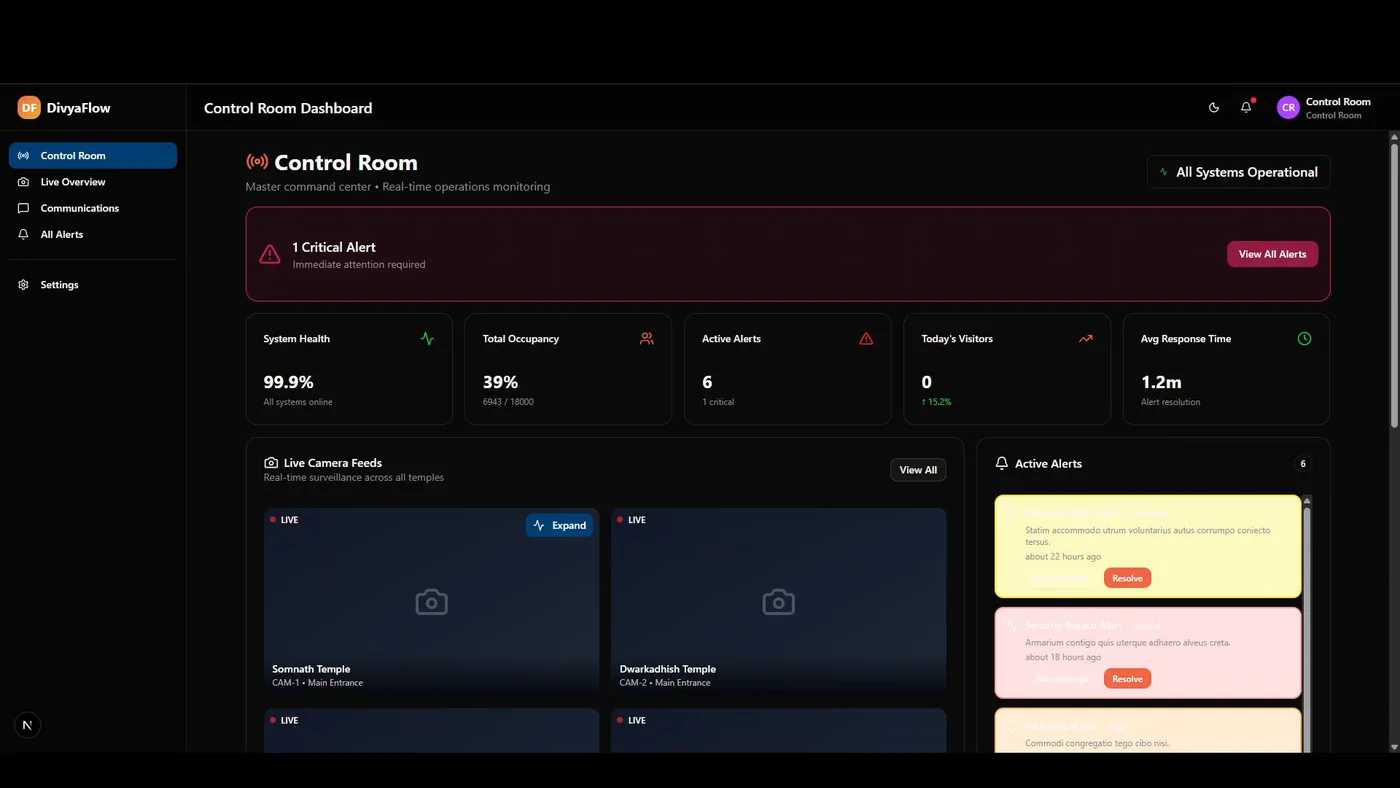Toggle dark mode with the moon icon
Screen dimensions: 1400x788
[x=1214, y=108]
